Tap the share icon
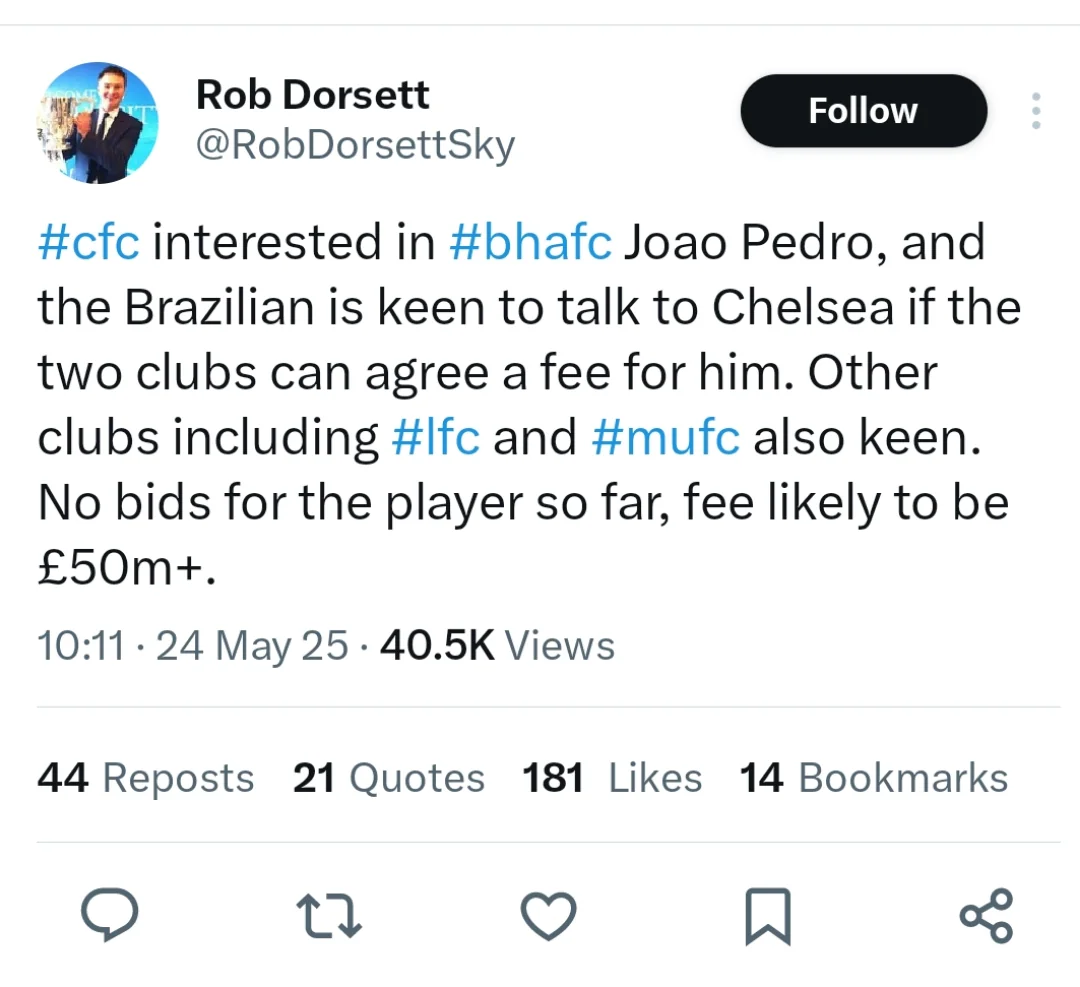 [x=987, y=915]
